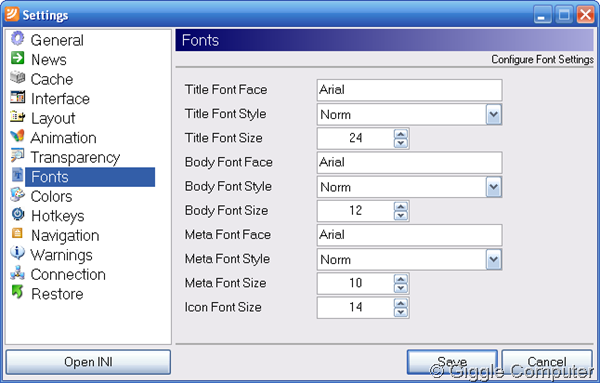Open Connection settings
The height and width of the screenshot is (383, 600).
coord(68,274)
